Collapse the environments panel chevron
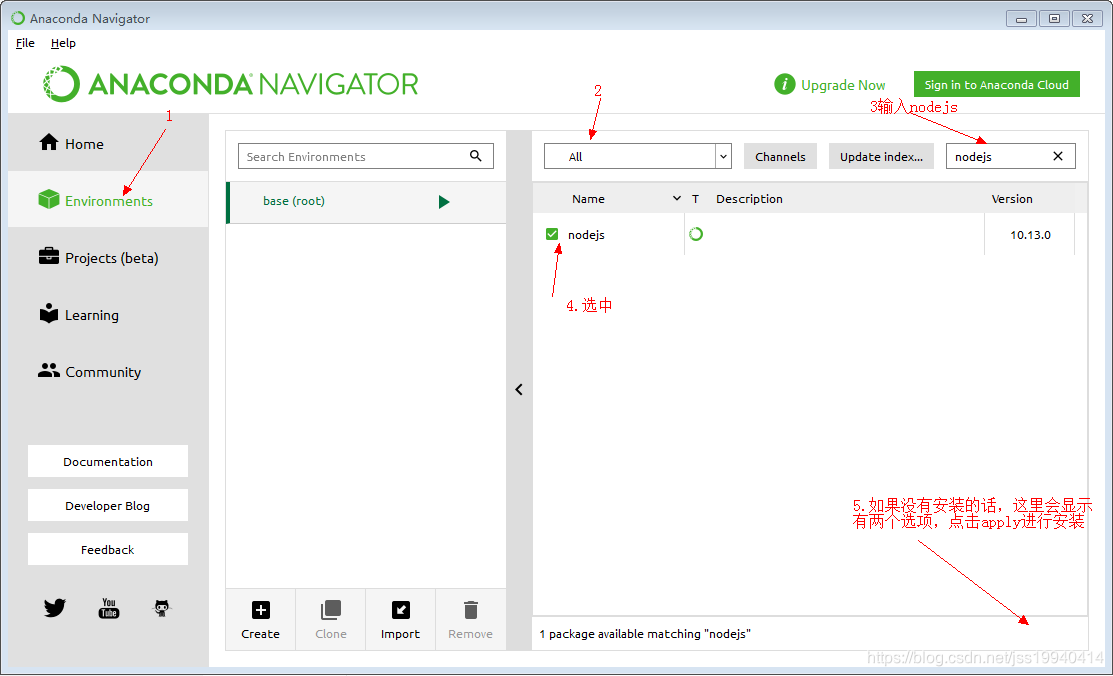This screenshot has height=676, width=1113. (519, 389)
